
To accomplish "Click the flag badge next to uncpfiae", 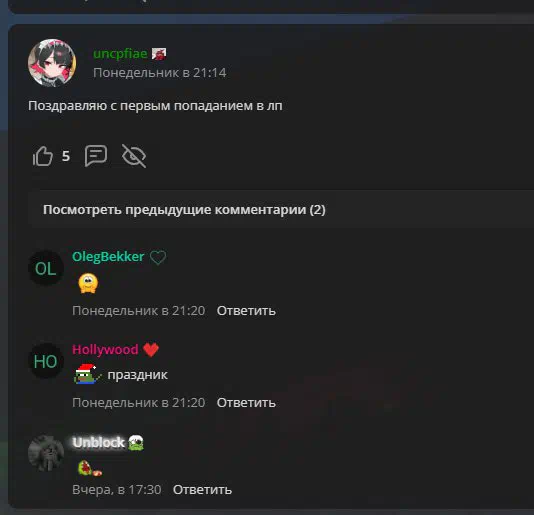I will coord(159,53).
